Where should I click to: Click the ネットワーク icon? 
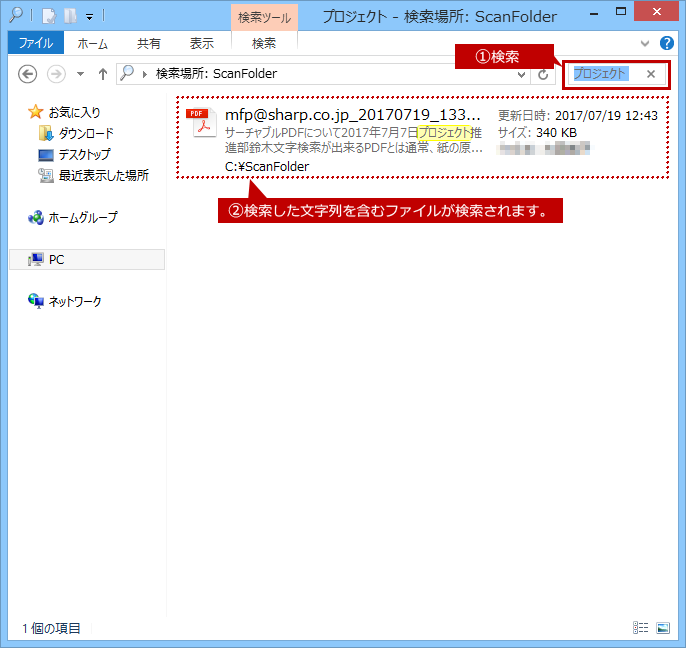click(36, 301)
